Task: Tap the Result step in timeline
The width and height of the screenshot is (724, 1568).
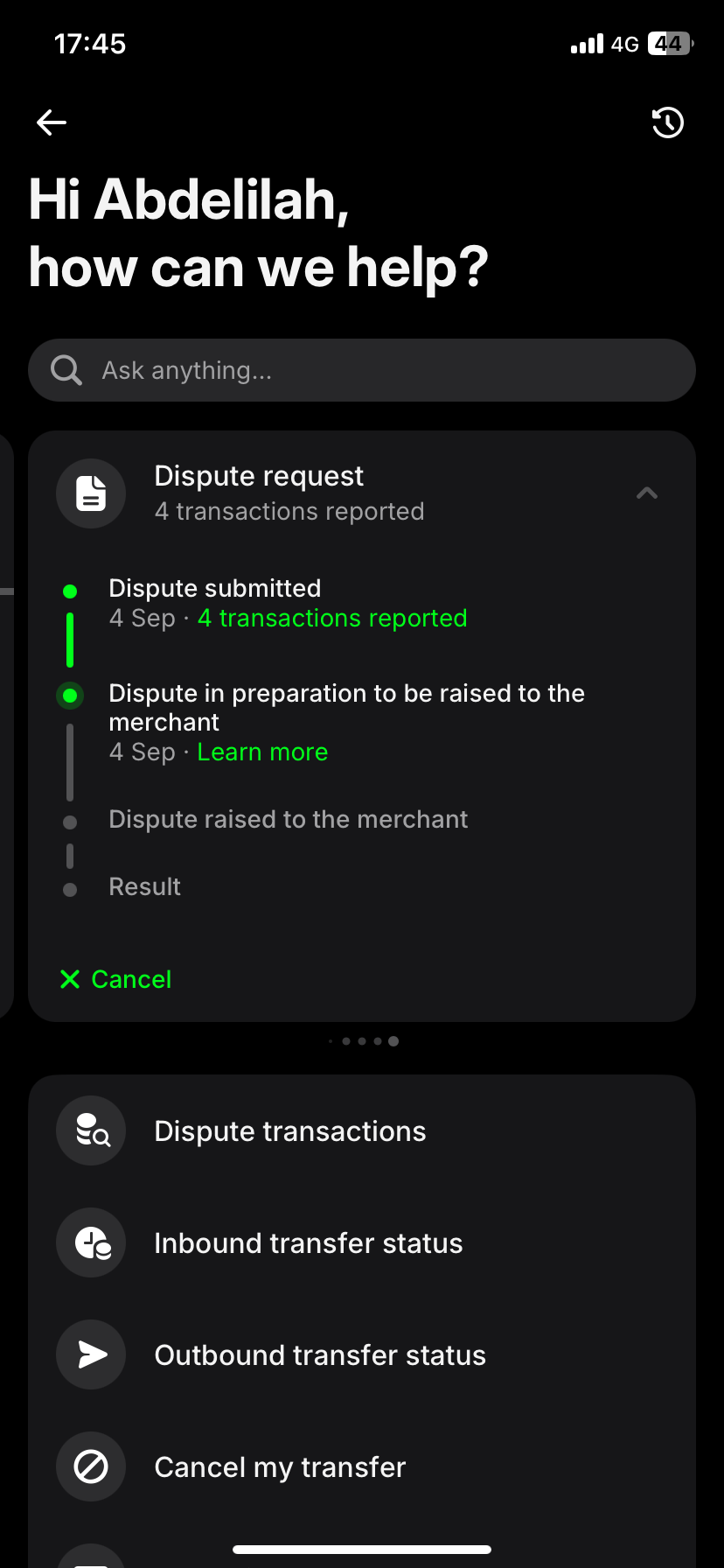Action: tap(144, 887)
